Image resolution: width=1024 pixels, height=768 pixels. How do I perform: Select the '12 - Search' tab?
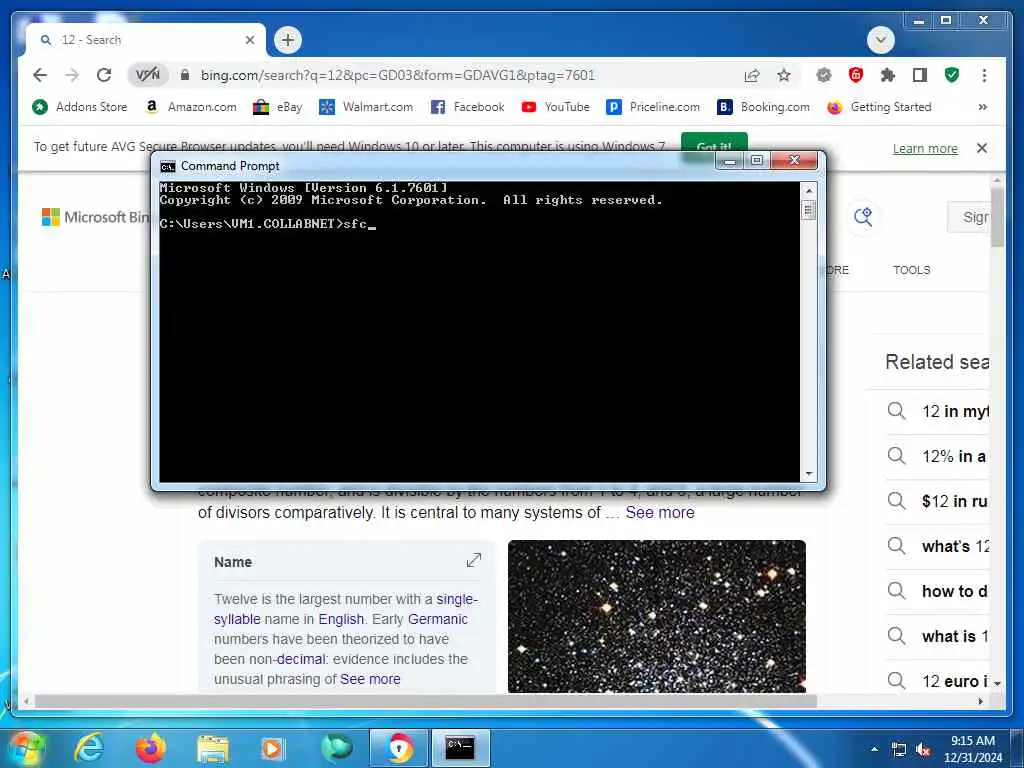click(146, 40)
